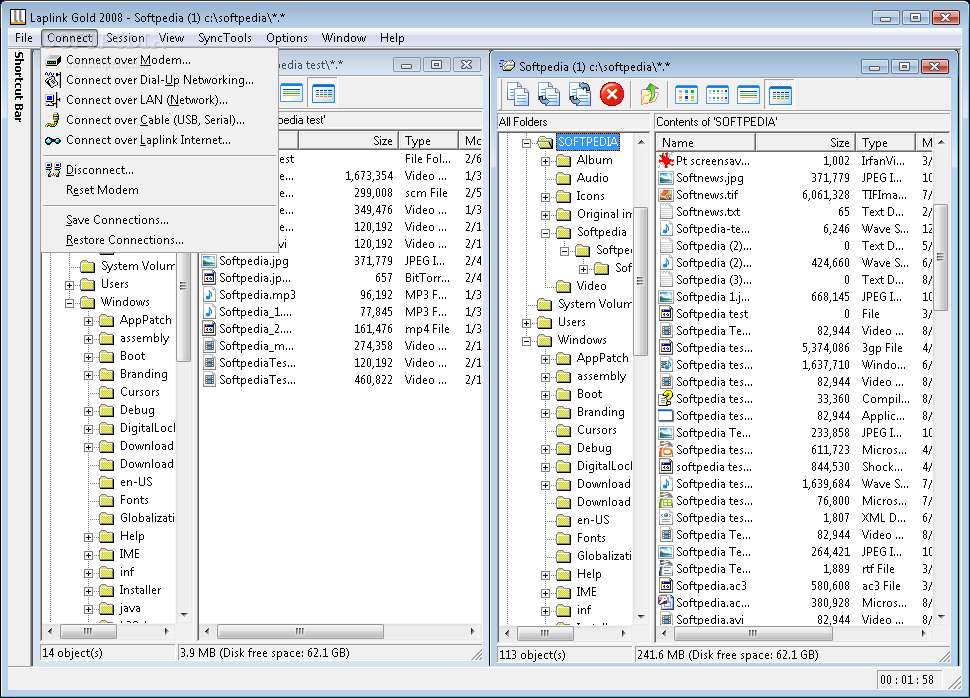This screenshot has width=970, height=698.
Task: Select the Video folder in right tree
Action: point(591,285)
